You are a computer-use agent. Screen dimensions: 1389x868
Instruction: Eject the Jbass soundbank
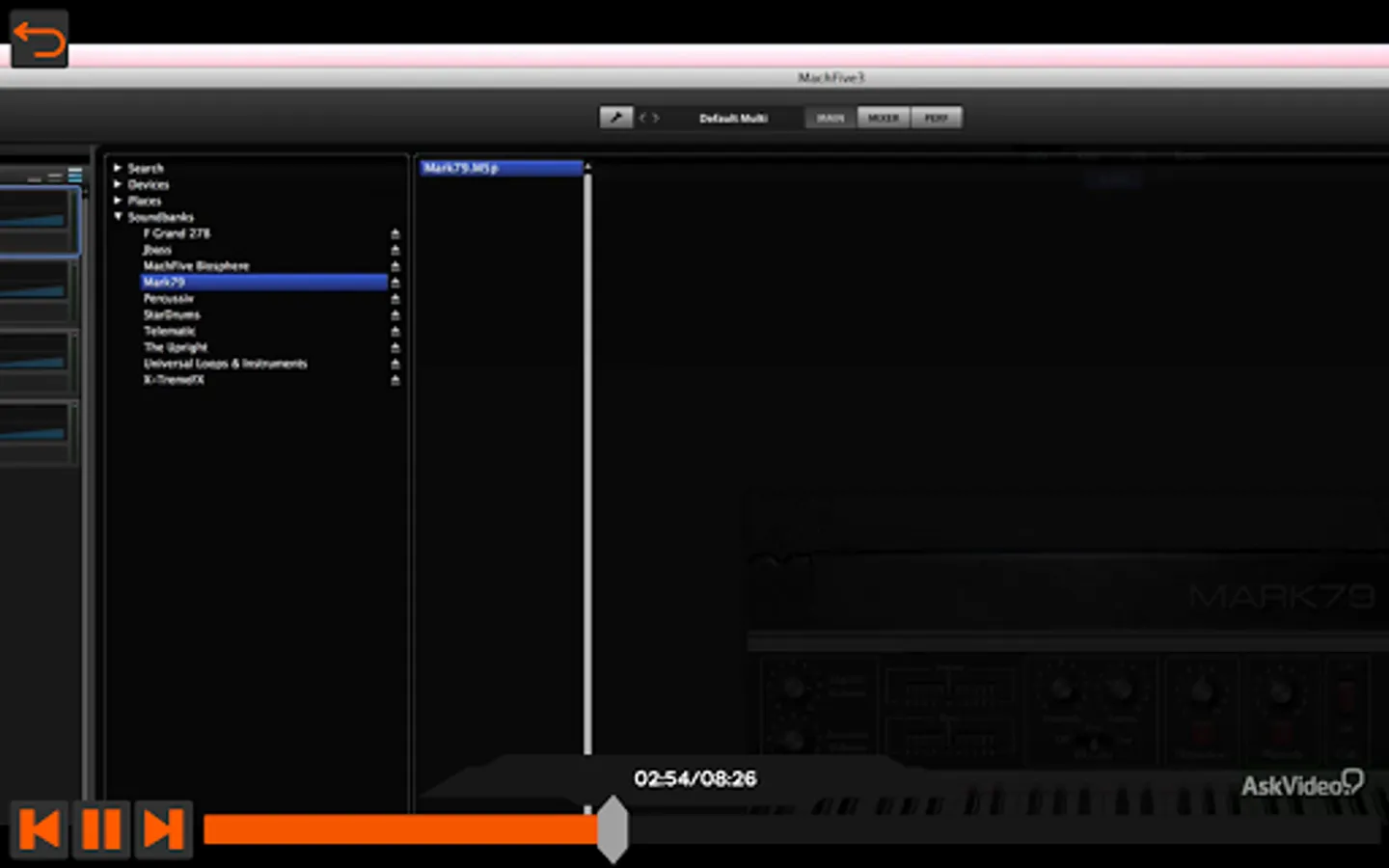(x=395, y=250)
